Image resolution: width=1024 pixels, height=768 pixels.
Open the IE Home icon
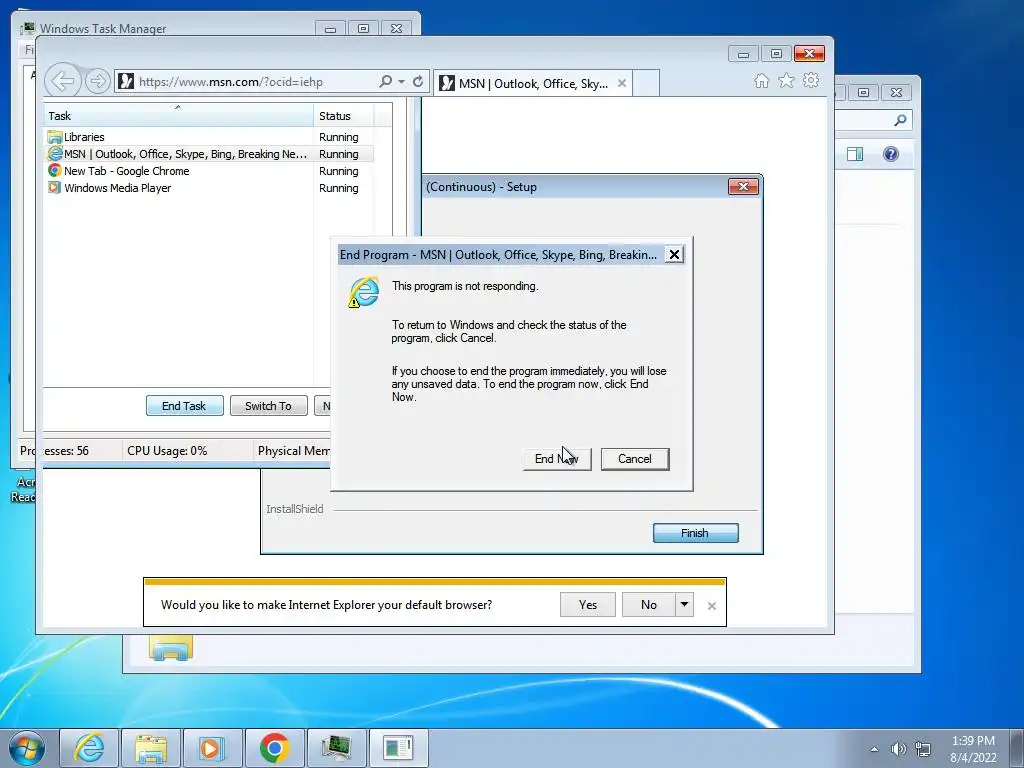click(761, 80)
